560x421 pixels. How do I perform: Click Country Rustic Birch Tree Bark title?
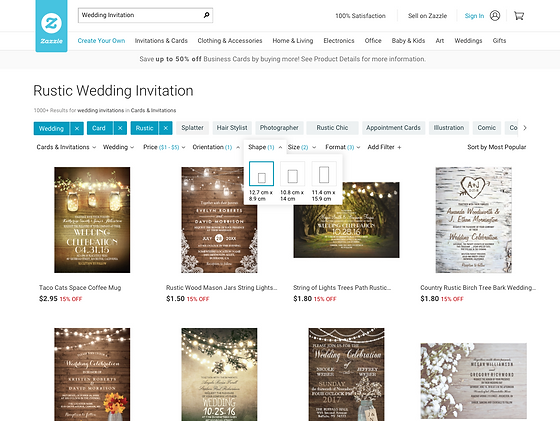point(478,288)
